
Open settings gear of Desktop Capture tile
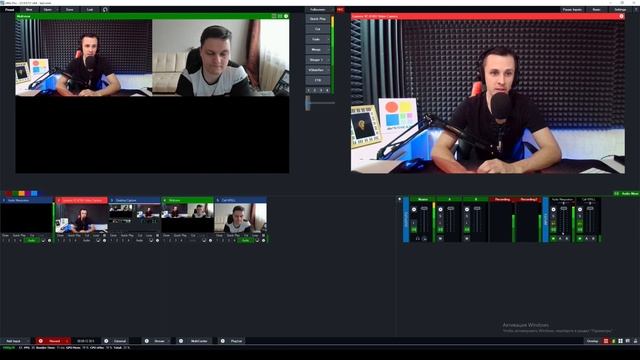pos(158,240)
